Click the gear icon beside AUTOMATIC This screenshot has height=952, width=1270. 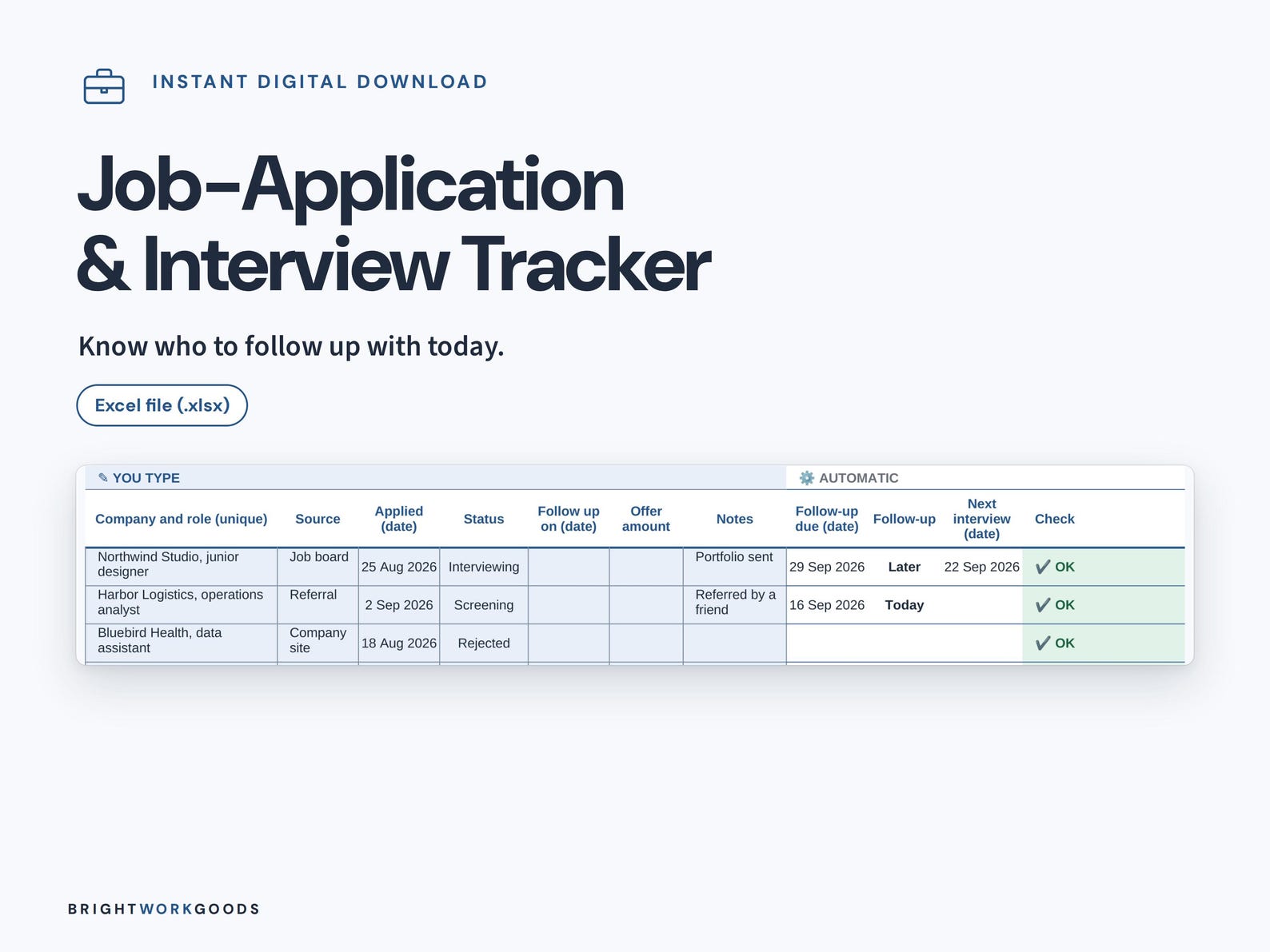807,478
